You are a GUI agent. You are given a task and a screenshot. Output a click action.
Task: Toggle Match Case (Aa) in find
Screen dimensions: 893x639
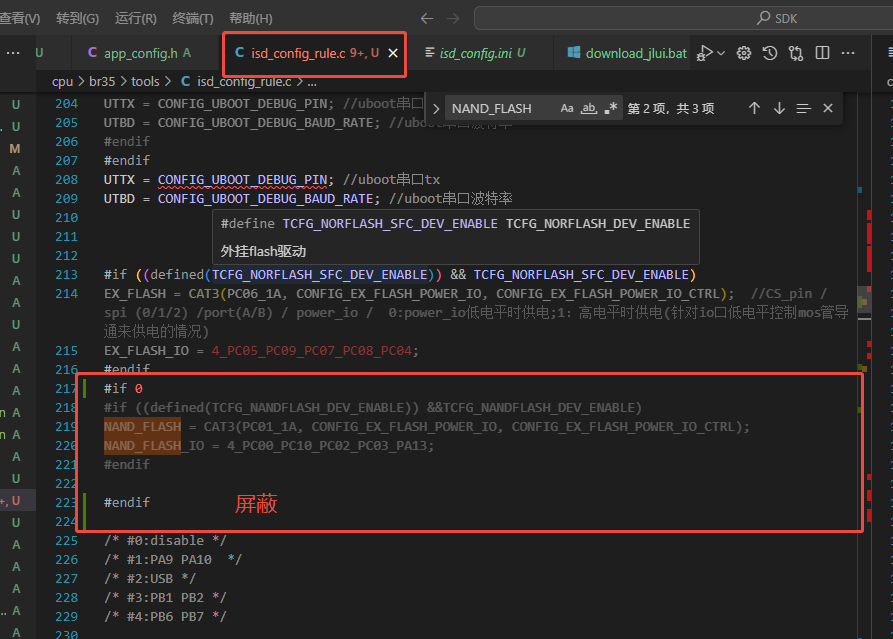pyautogui.click(x=567, y=108)
